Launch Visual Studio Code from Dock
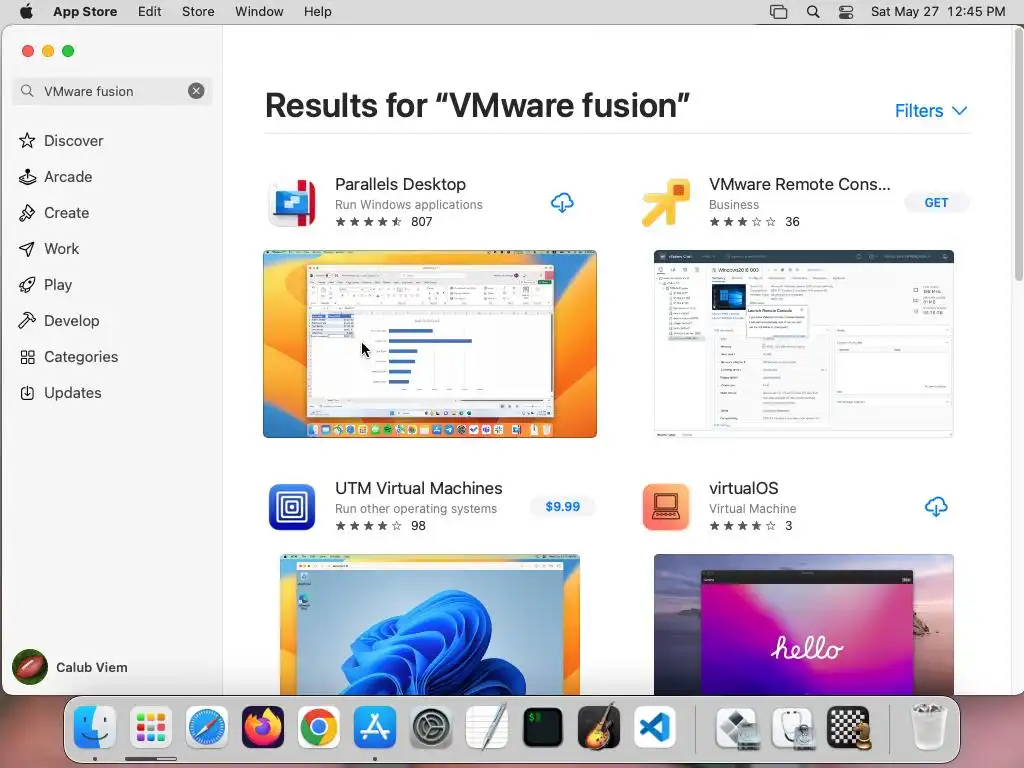The width and height of the screenshot is (1024, 768). (x=655, y=727)
